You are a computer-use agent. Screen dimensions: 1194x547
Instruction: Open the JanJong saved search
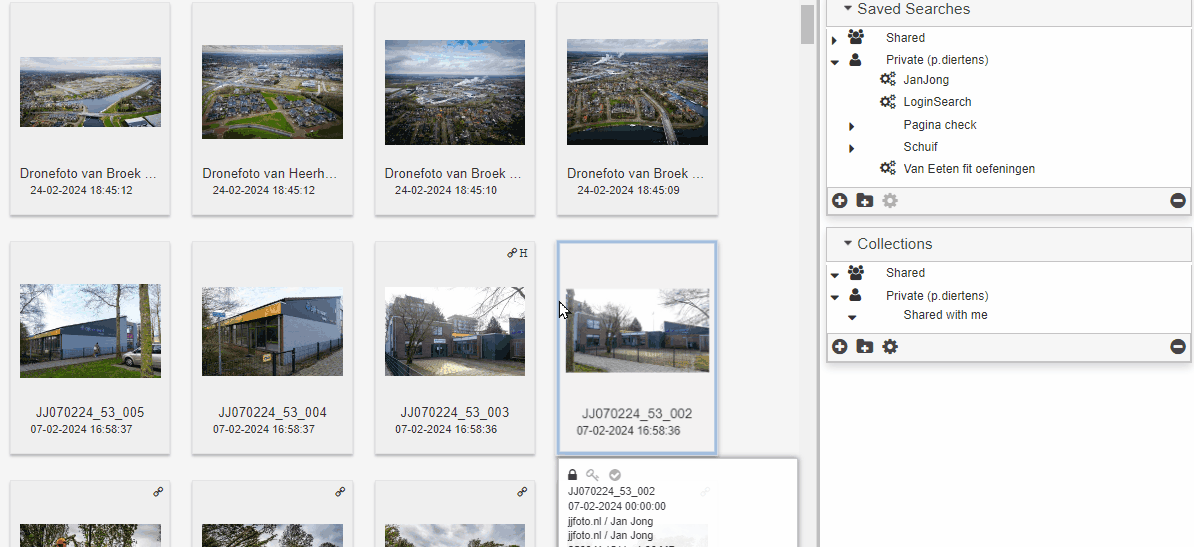pyautogui.click(x=925, y=80)
